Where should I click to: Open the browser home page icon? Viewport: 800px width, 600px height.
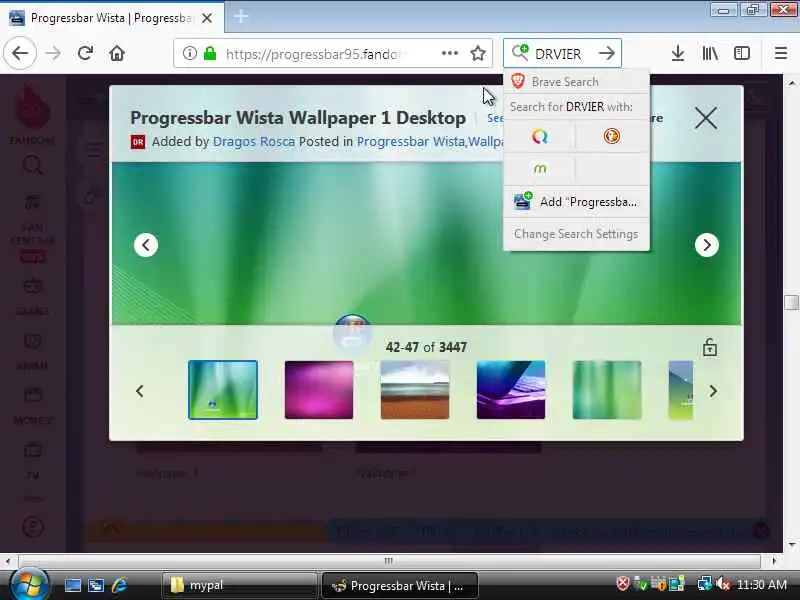(x=117, y=53)
